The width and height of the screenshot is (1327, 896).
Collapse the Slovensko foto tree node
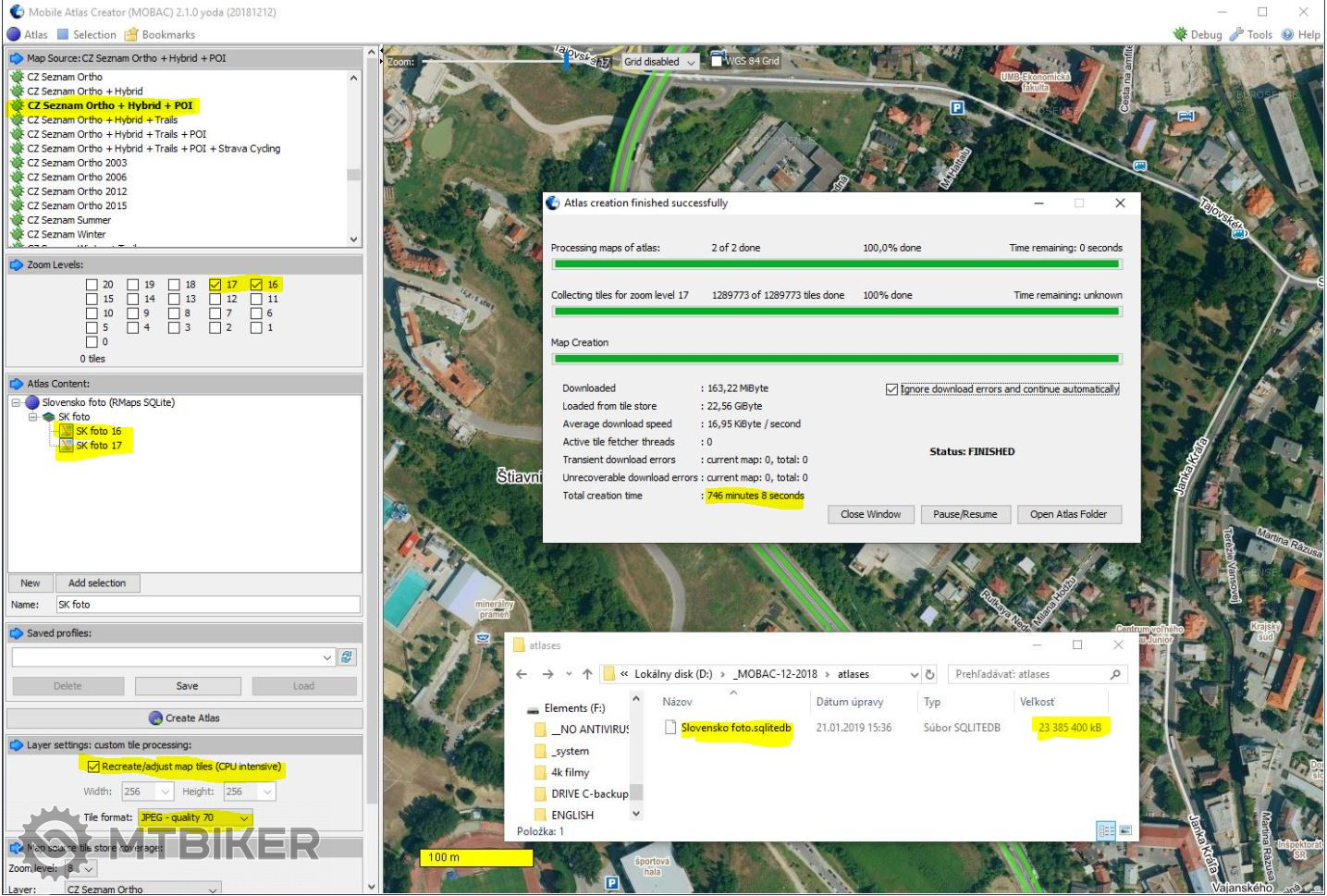(16, 403)
